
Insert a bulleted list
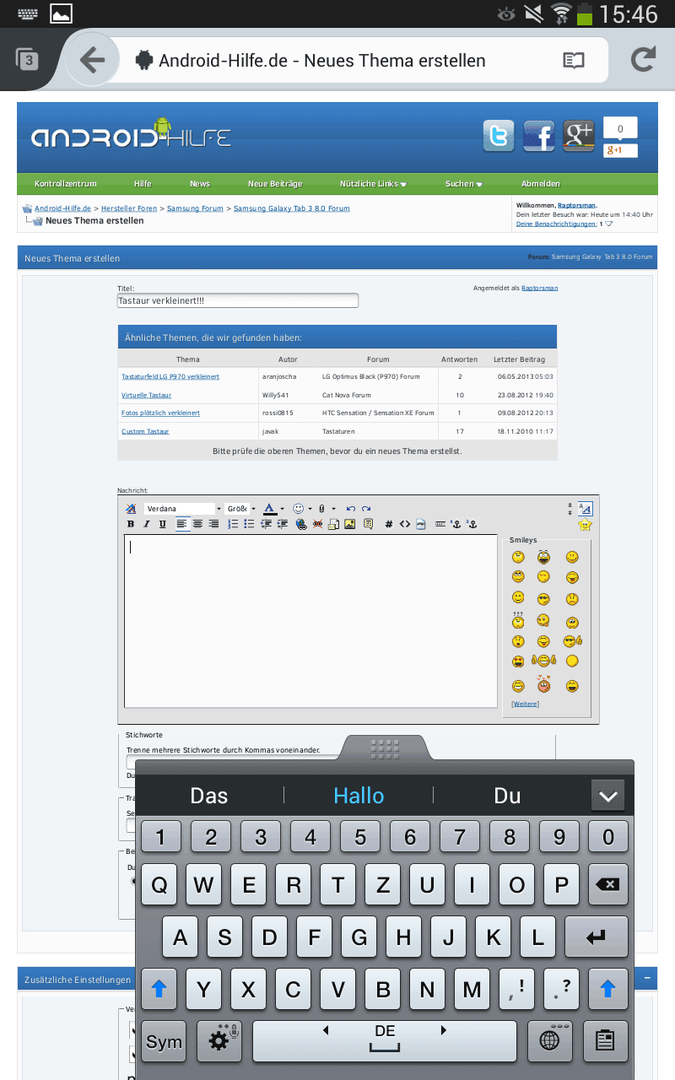tap(249, 524)
